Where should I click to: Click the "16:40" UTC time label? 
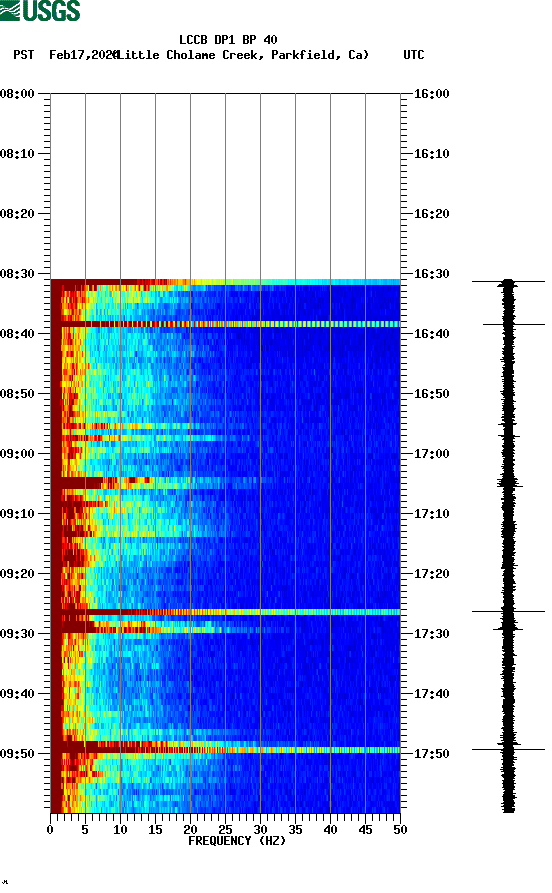431,334
